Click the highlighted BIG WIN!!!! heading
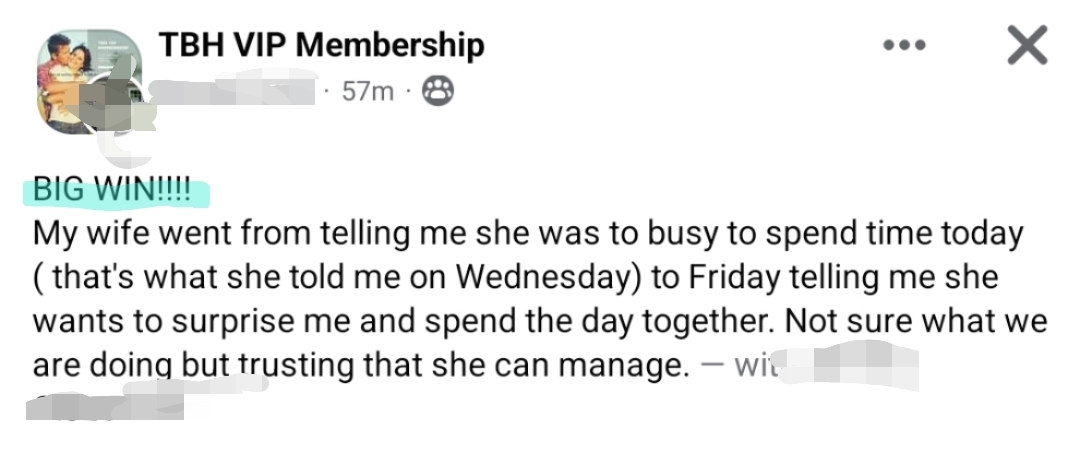1080x462 pixels. (113, 190)
